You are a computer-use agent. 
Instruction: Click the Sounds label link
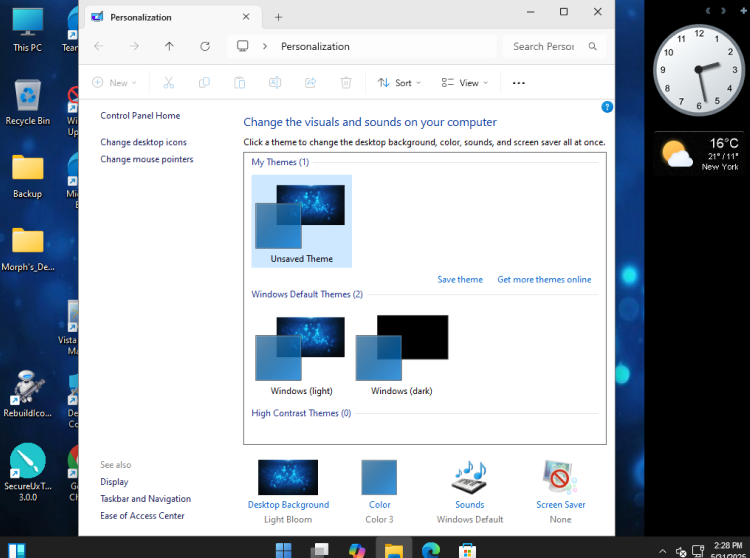pos(469,504)
